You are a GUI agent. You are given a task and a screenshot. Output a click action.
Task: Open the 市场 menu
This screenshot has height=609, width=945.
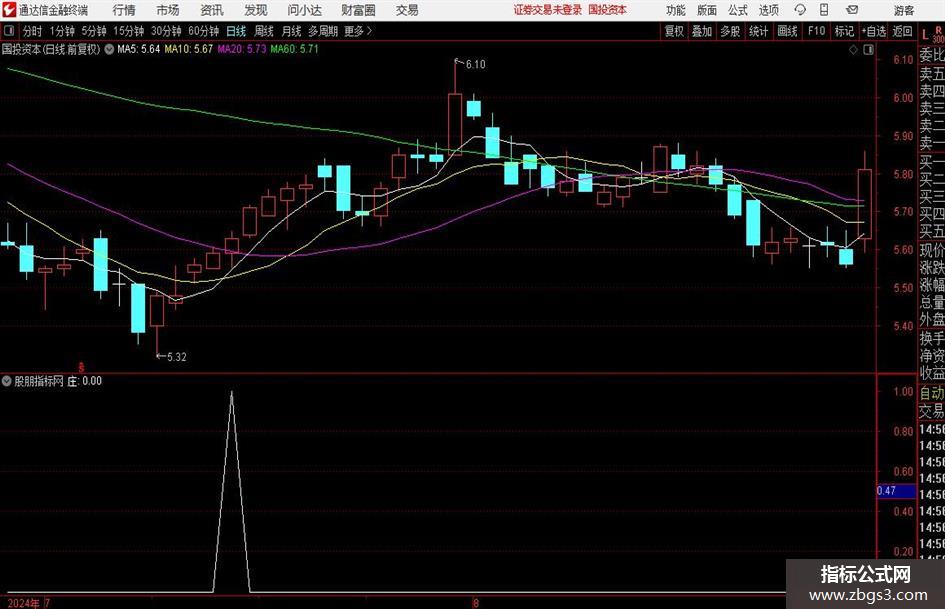pyautogui.click(x=168, y=10)
